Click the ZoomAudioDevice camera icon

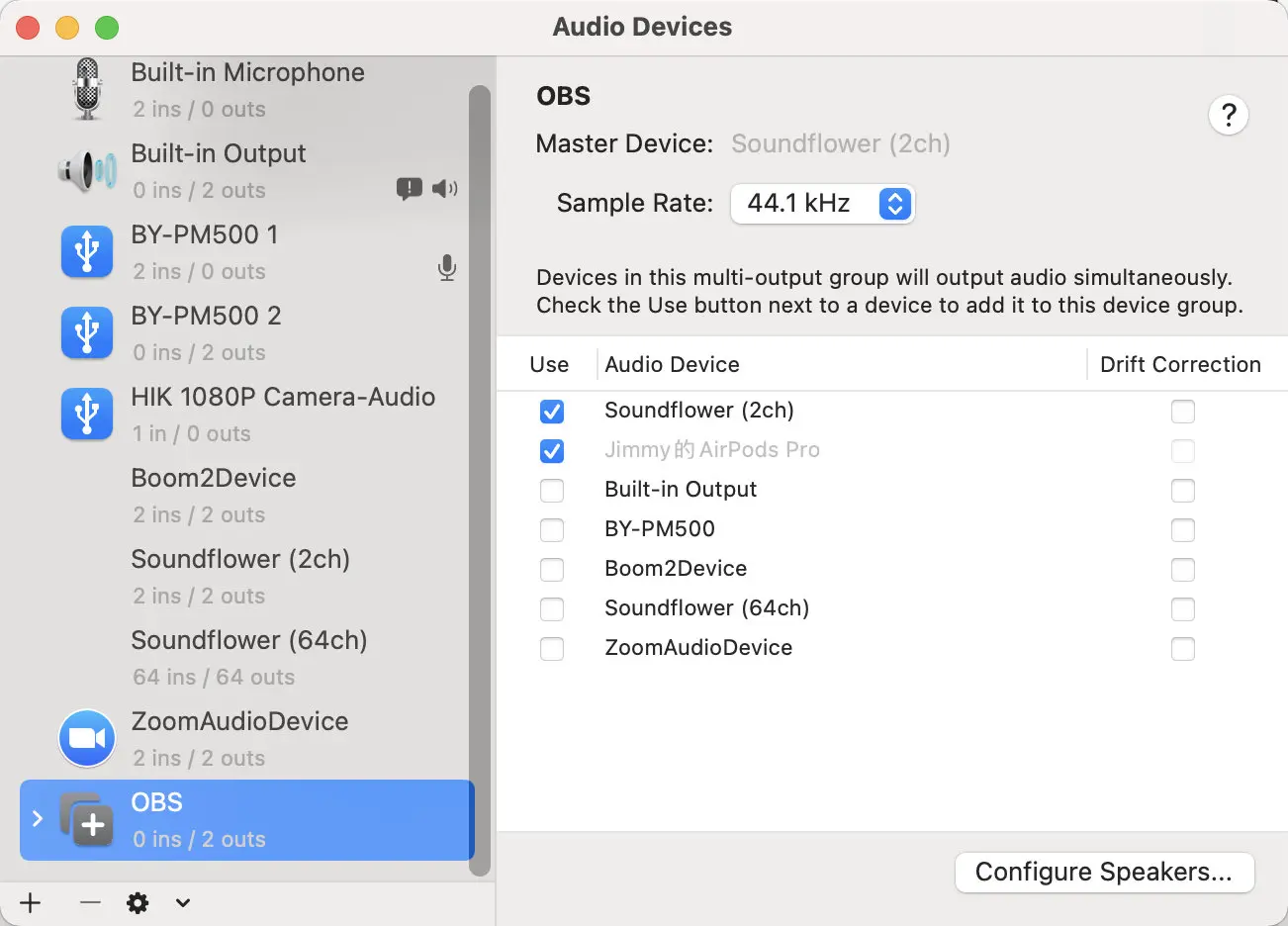87,739
